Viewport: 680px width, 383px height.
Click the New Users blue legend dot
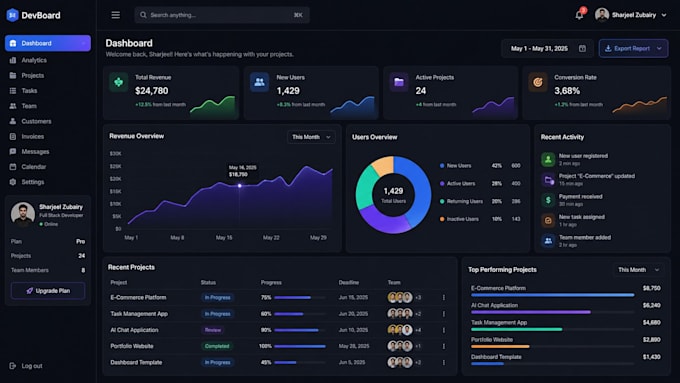pos(442,166)
